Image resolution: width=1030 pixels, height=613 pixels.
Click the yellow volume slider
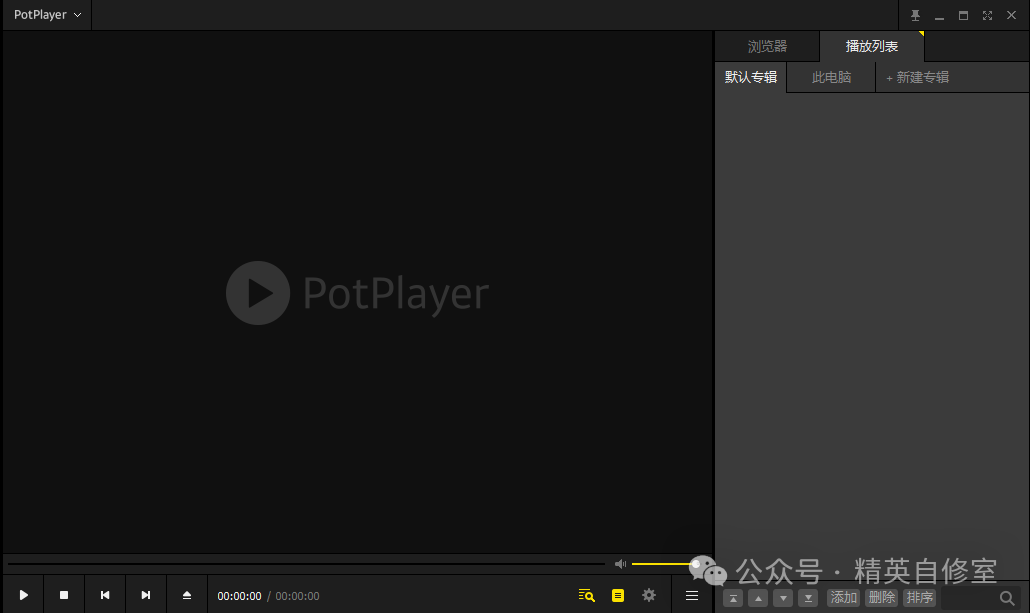(662, 564)
